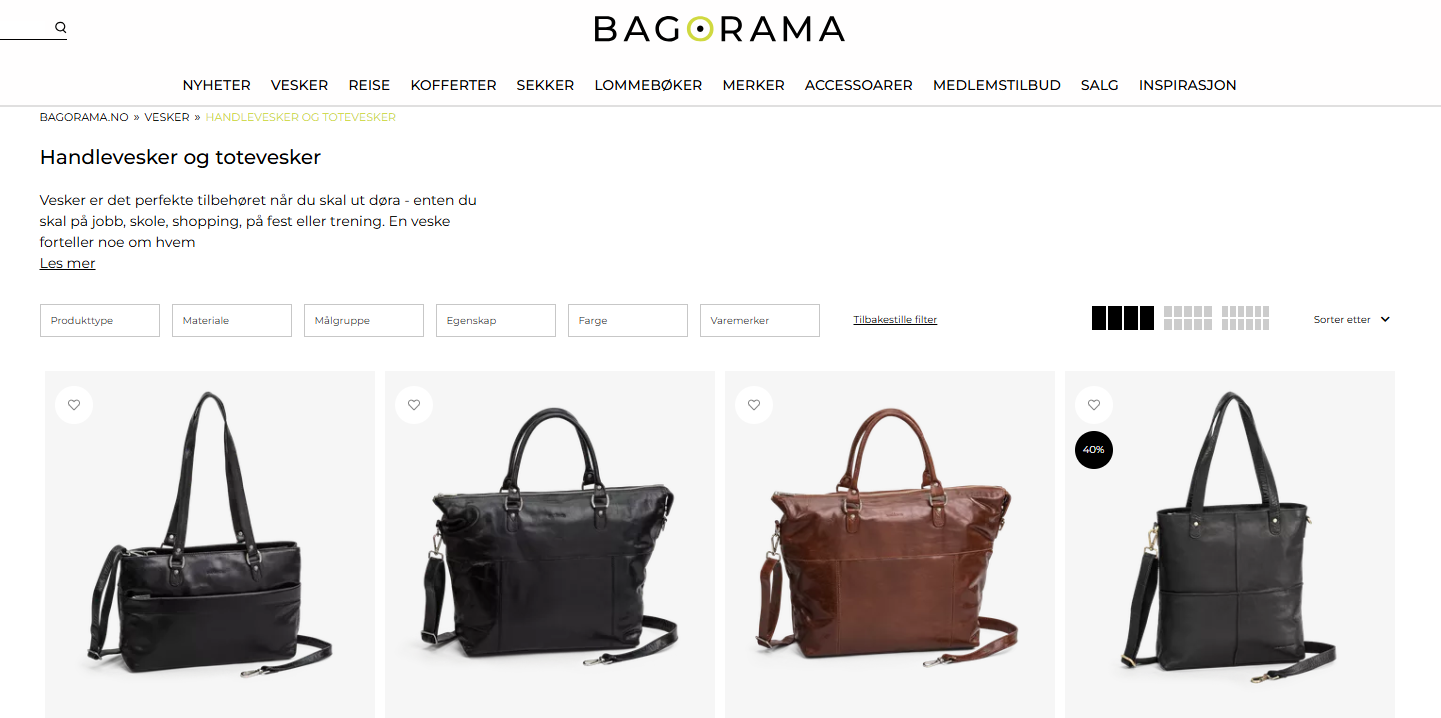The height and width of the screenshot is (718, 1441).
Task: Click the Bagorama logo
Action: click(x=719, y=28)
